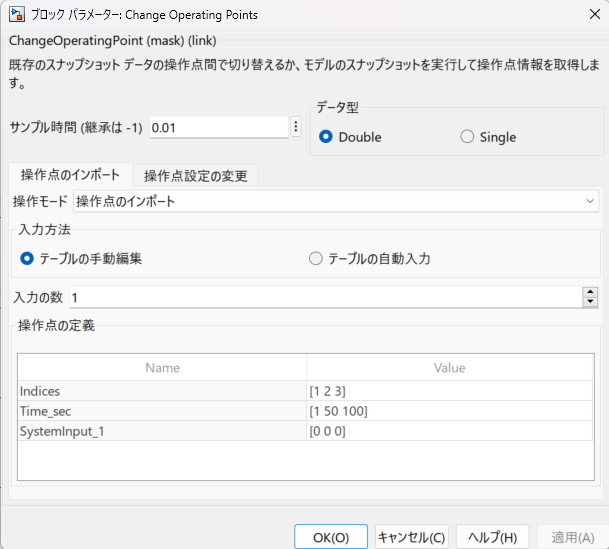Close the Change Operating Points dialog
The image size is (609, 549).
595,14
